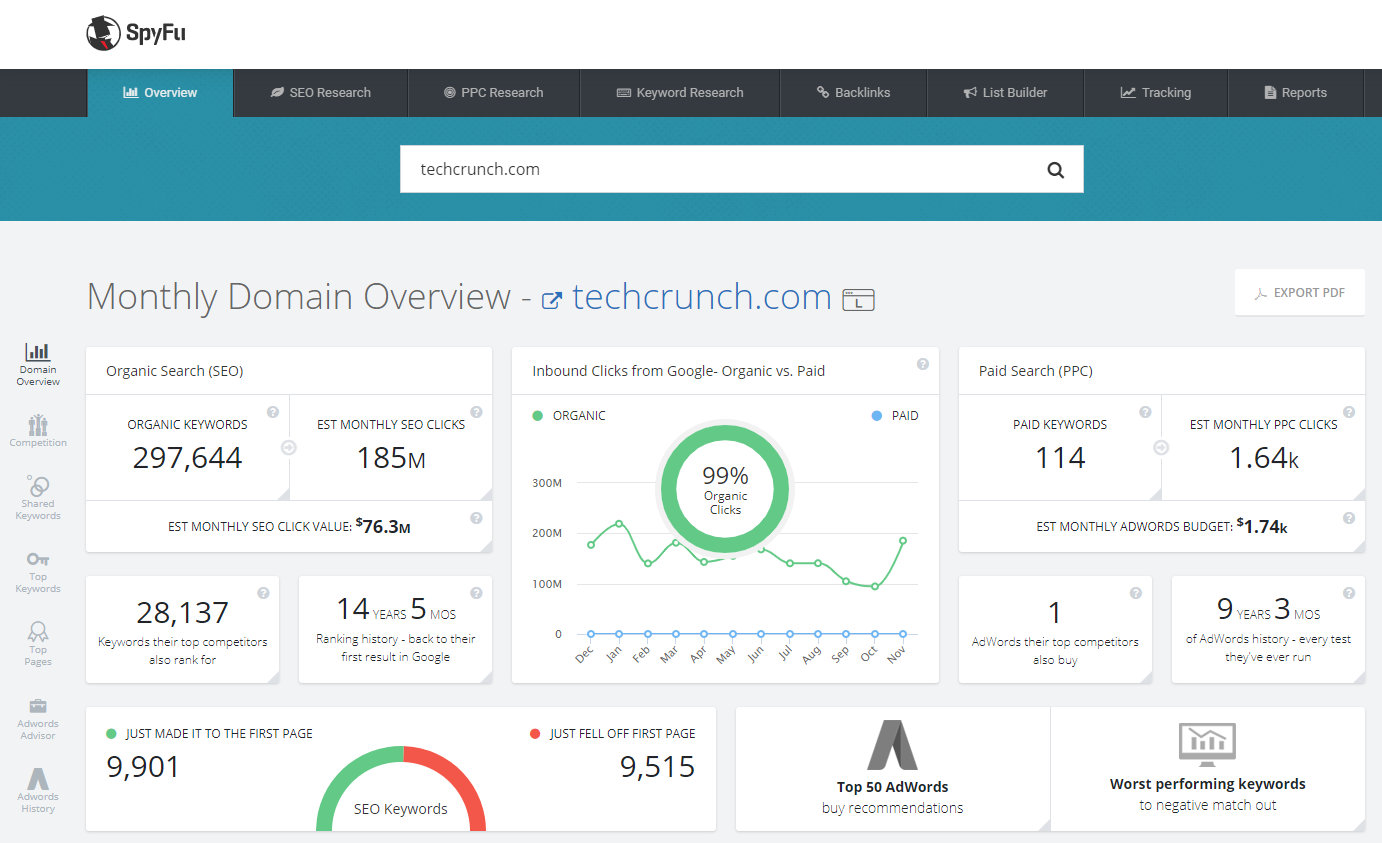Click help icon on Ranking history card
Screen dimensions: 1382x843
pyautogui.click(x=476, y=593)
